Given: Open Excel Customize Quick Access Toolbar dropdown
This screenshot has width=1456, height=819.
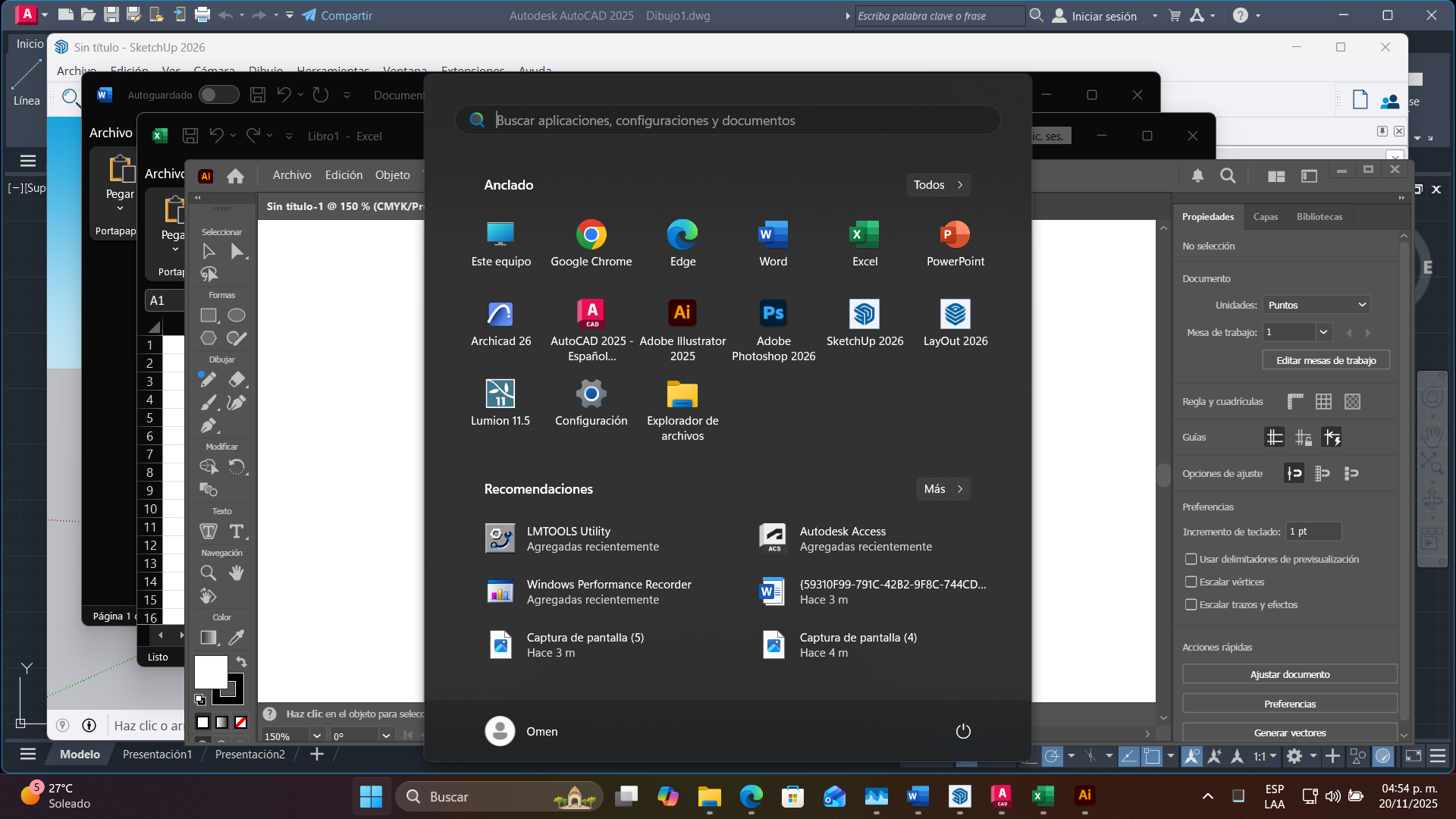Looking at the screenshot, I should pyautogui.click(x=289, y=136).
